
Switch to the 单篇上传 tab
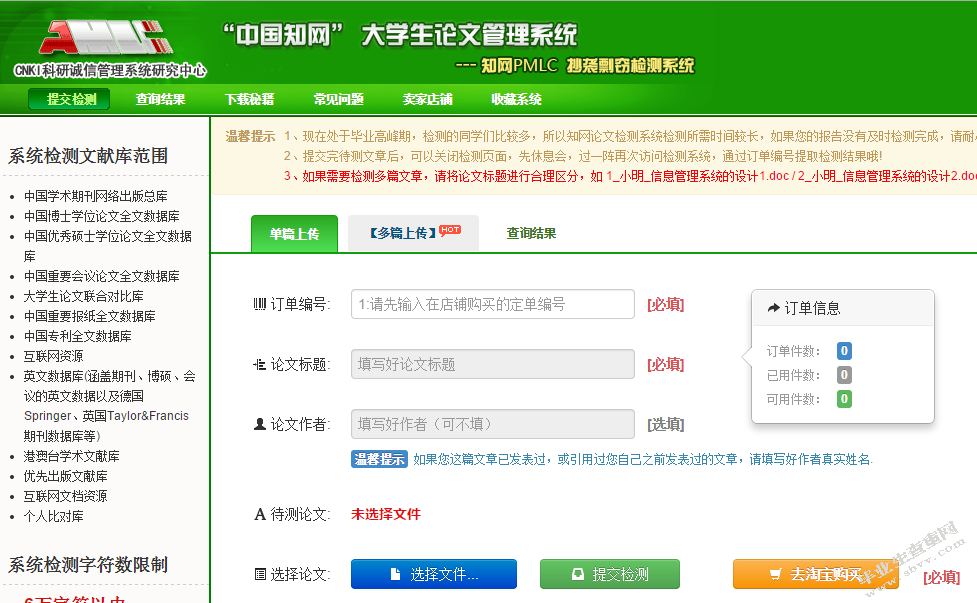(x=294, y=234)
